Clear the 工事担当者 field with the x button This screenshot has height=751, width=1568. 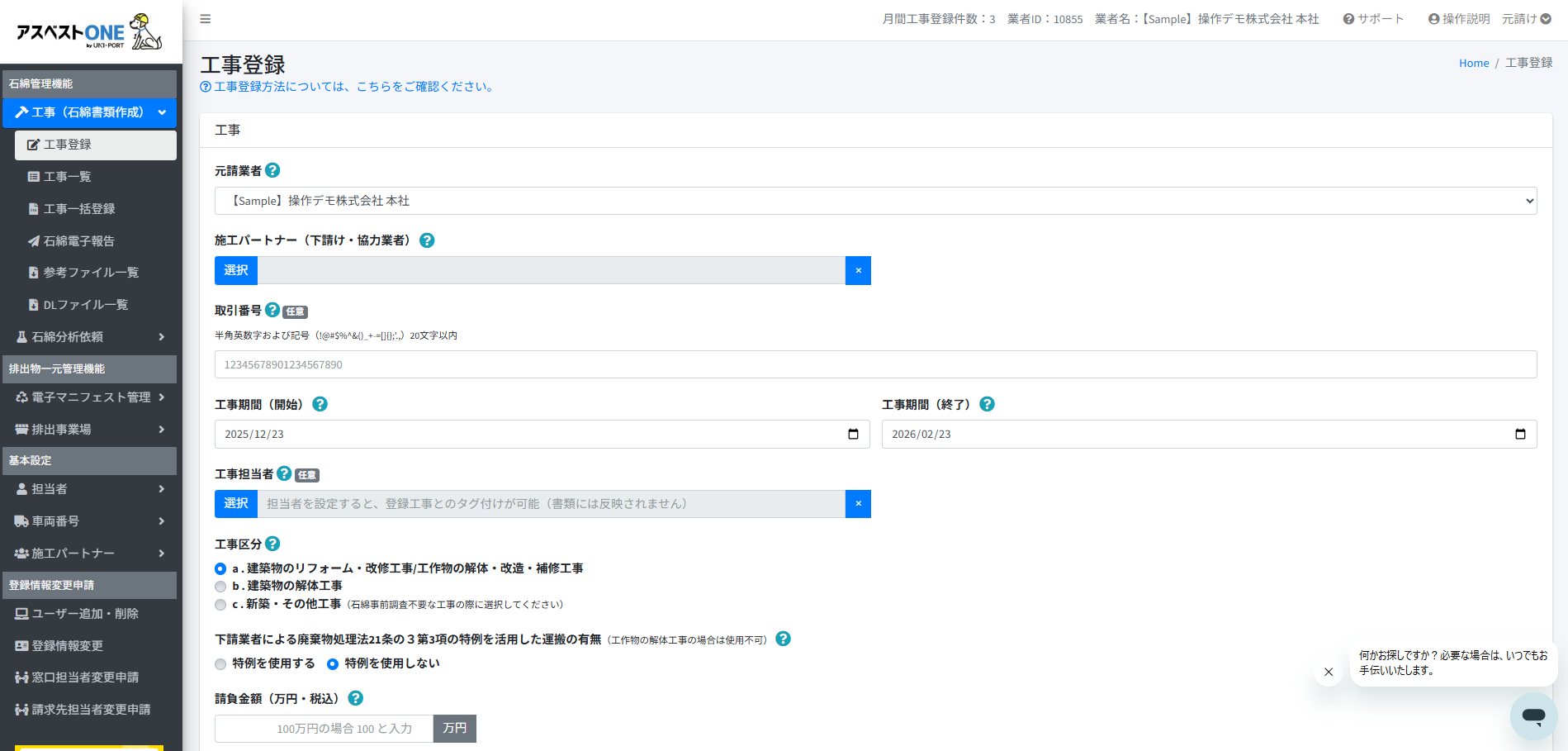point(858,504)
